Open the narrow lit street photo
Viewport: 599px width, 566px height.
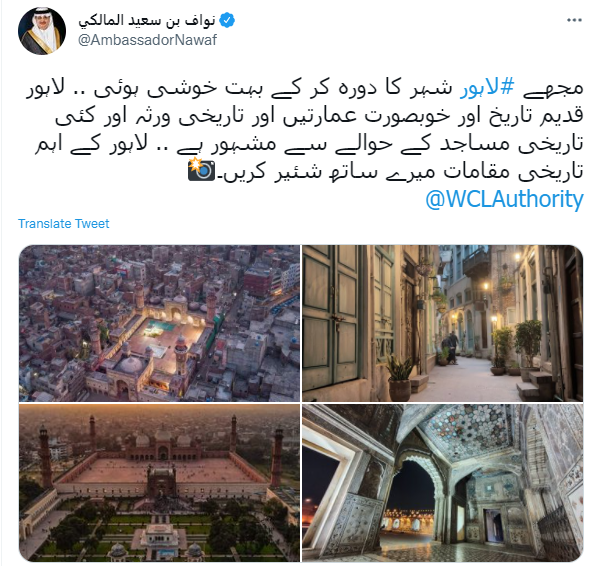coord(442,323)
